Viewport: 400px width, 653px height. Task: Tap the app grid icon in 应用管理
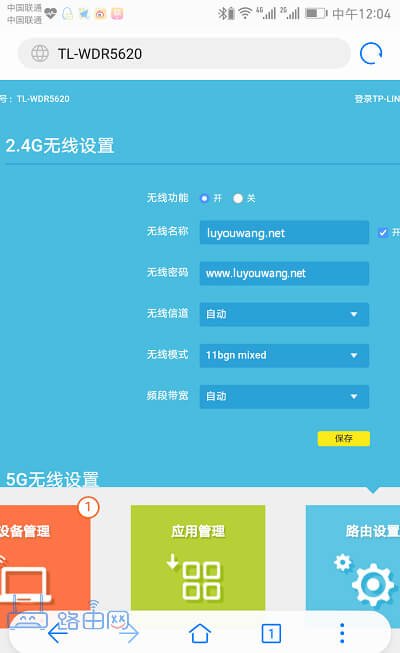coord(196,577)
